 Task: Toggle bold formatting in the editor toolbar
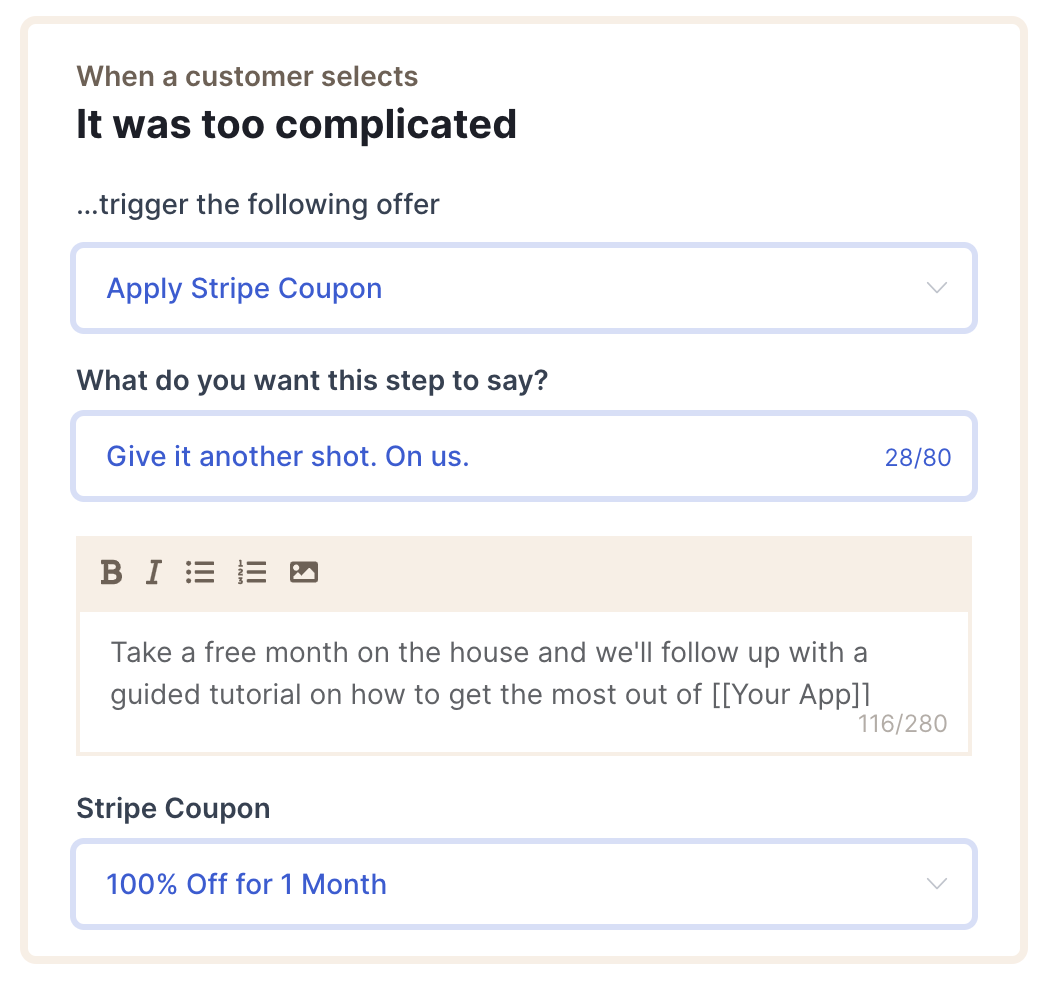coord(111,572)
